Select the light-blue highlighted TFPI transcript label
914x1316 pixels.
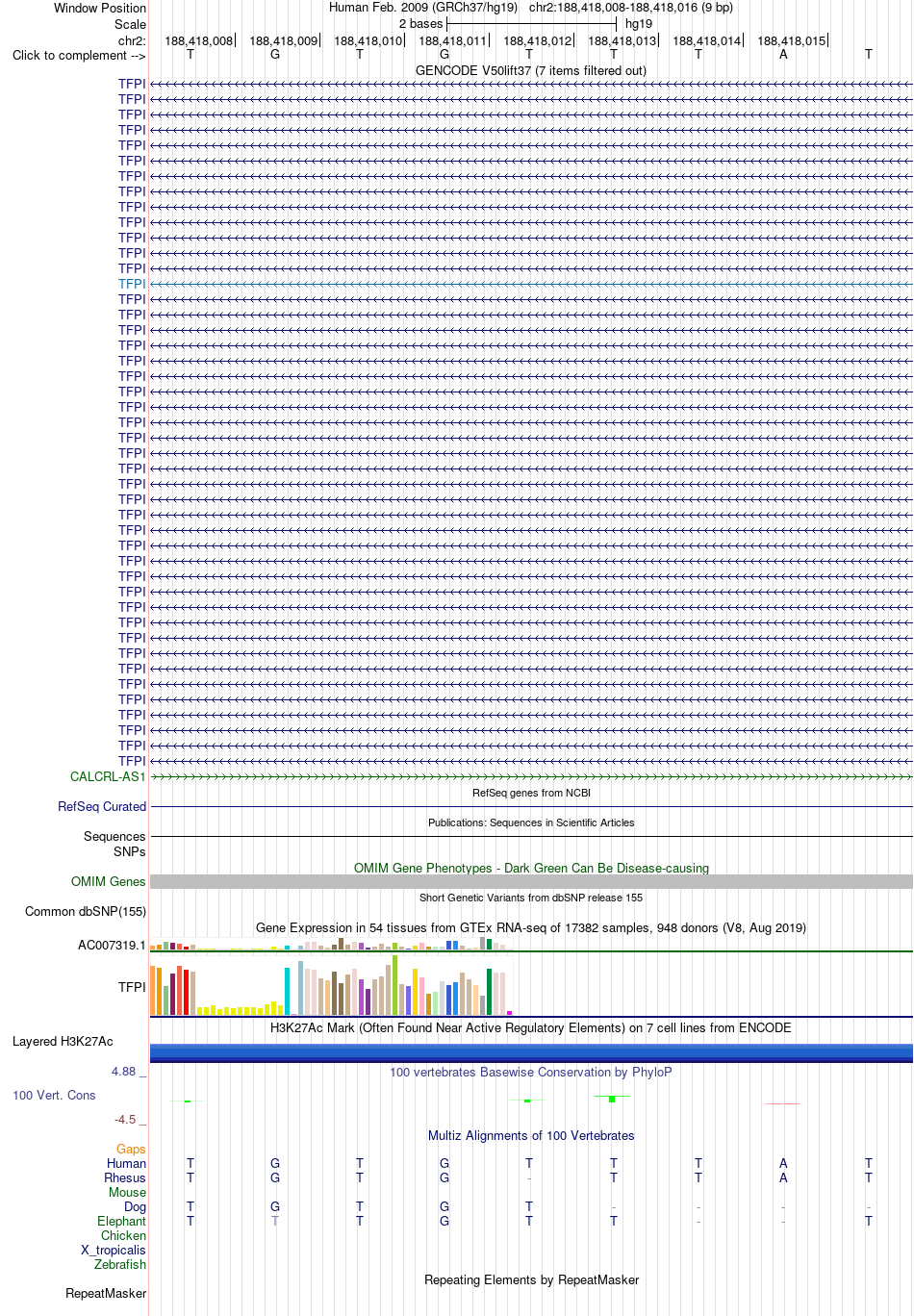pyautogui.click(x=132, y=284)
